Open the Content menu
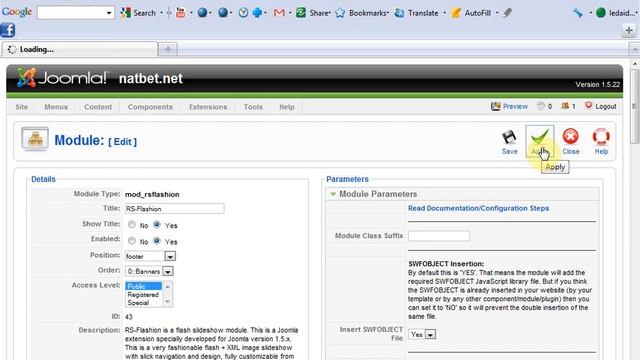Image resolution: width=640 pixels, height=360 pixels. click(98, 107)
